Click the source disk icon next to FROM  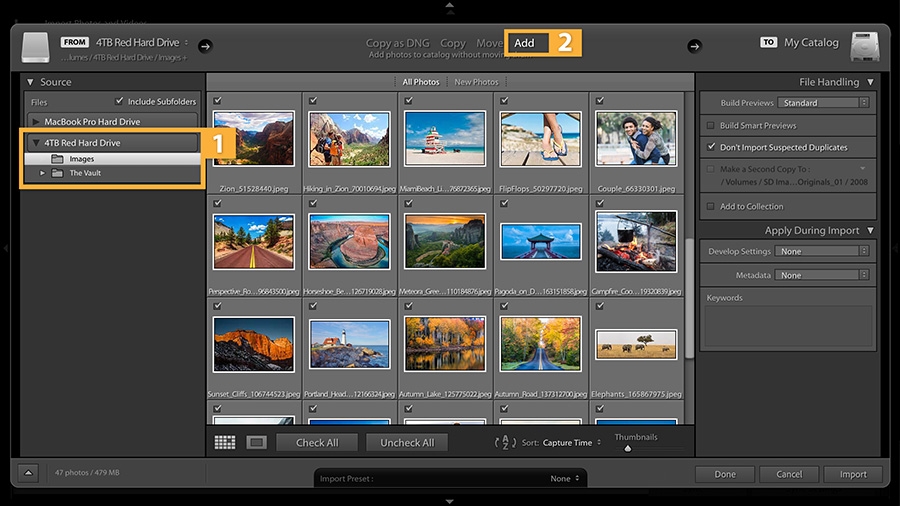tap(36, 47)
